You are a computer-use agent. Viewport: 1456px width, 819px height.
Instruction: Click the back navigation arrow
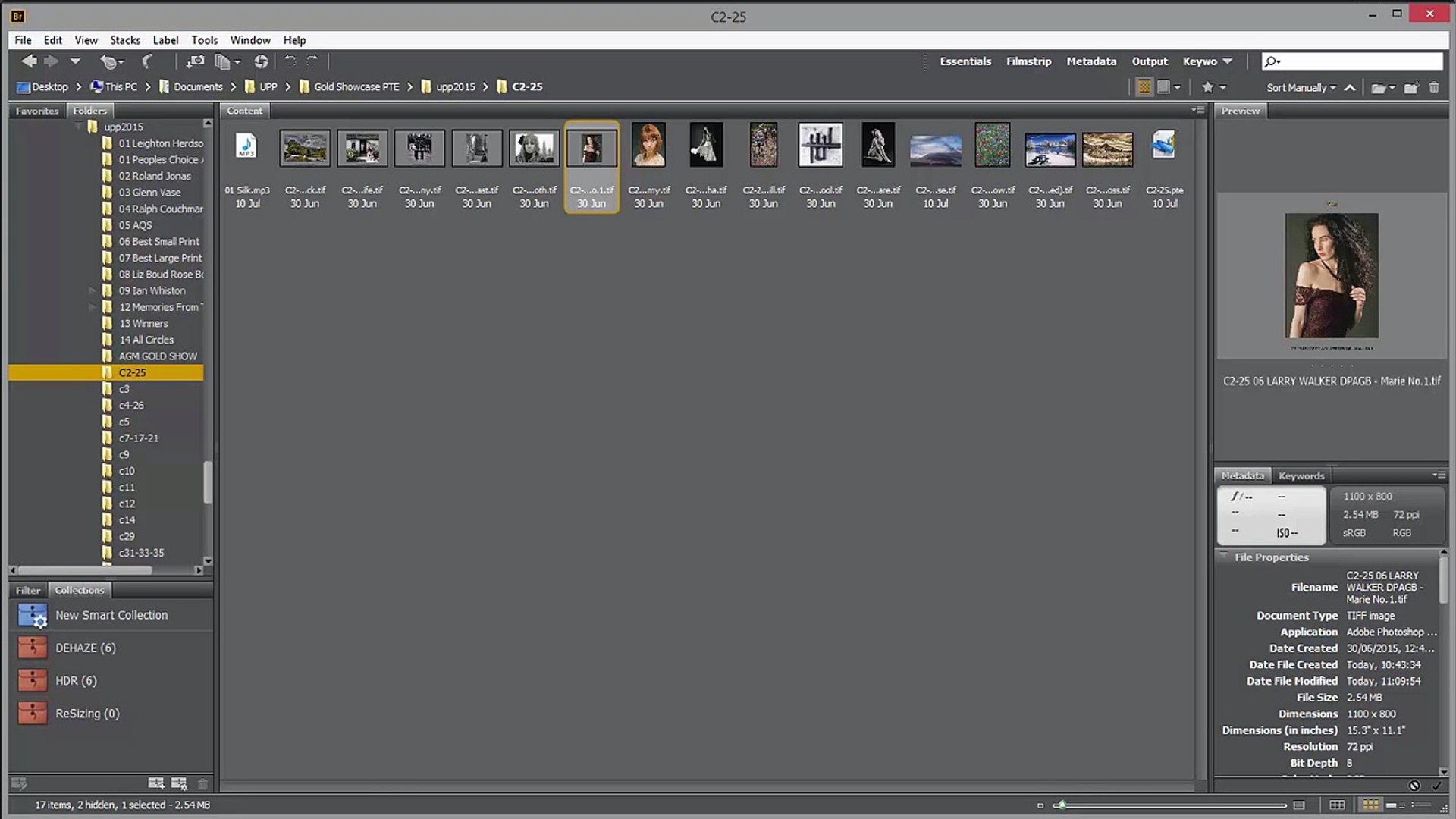pyautogui.click(x=29, y=61)
